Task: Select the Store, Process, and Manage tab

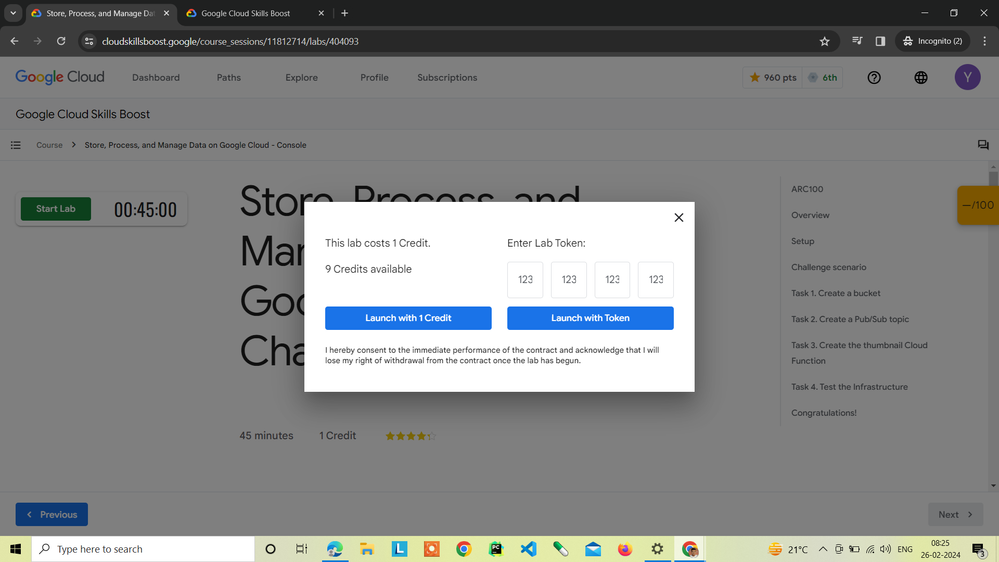Action: [100, 13]
